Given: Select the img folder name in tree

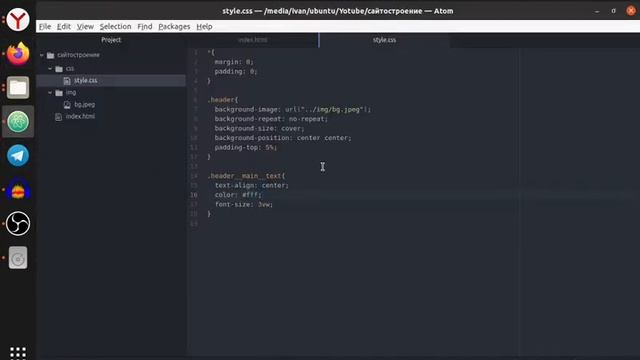Looking at the screenshot, I should click(71, 93).
